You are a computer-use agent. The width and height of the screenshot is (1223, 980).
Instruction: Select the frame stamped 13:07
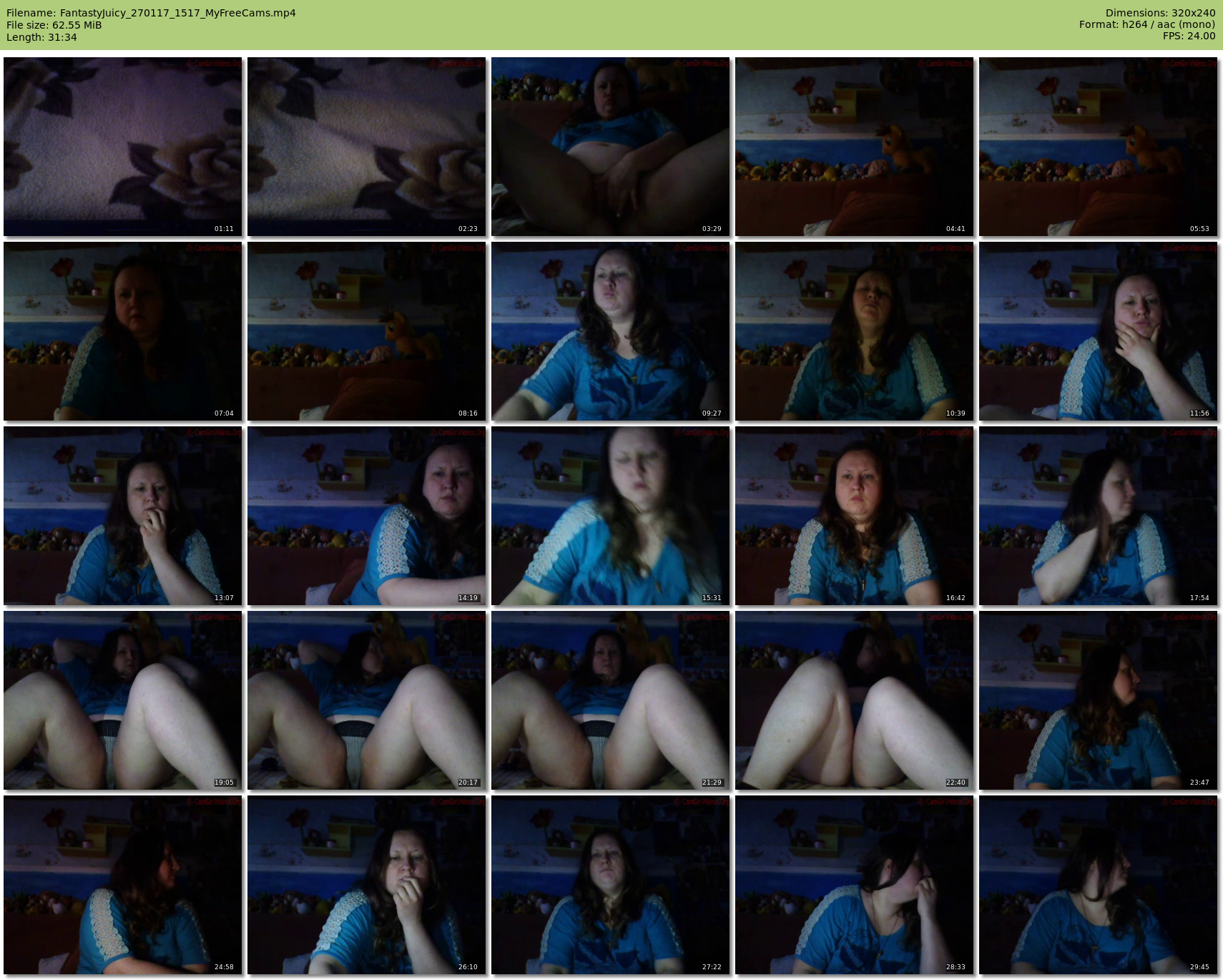(x=123, y=516)
